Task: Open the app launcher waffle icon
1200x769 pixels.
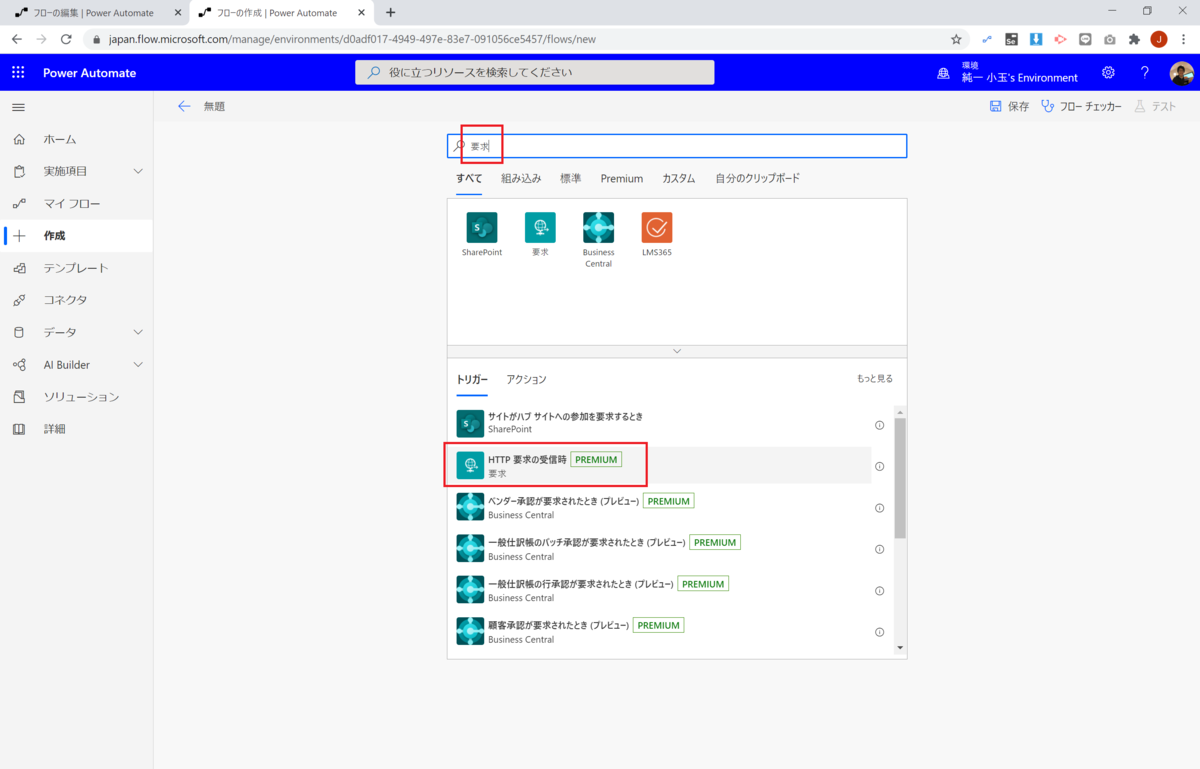Action: point(18,73)
